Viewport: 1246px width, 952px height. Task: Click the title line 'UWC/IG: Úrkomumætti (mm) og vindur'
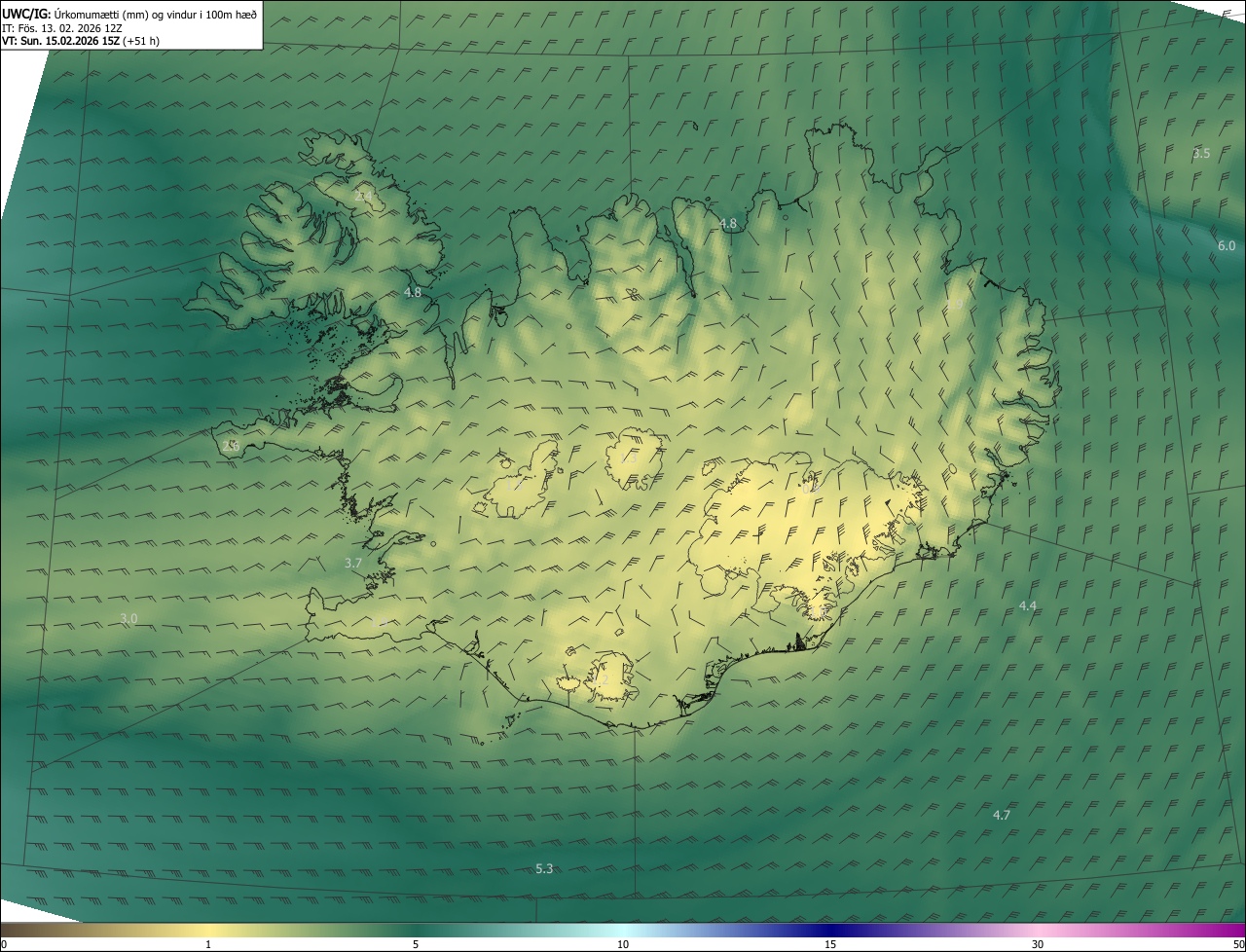point(129,14)
